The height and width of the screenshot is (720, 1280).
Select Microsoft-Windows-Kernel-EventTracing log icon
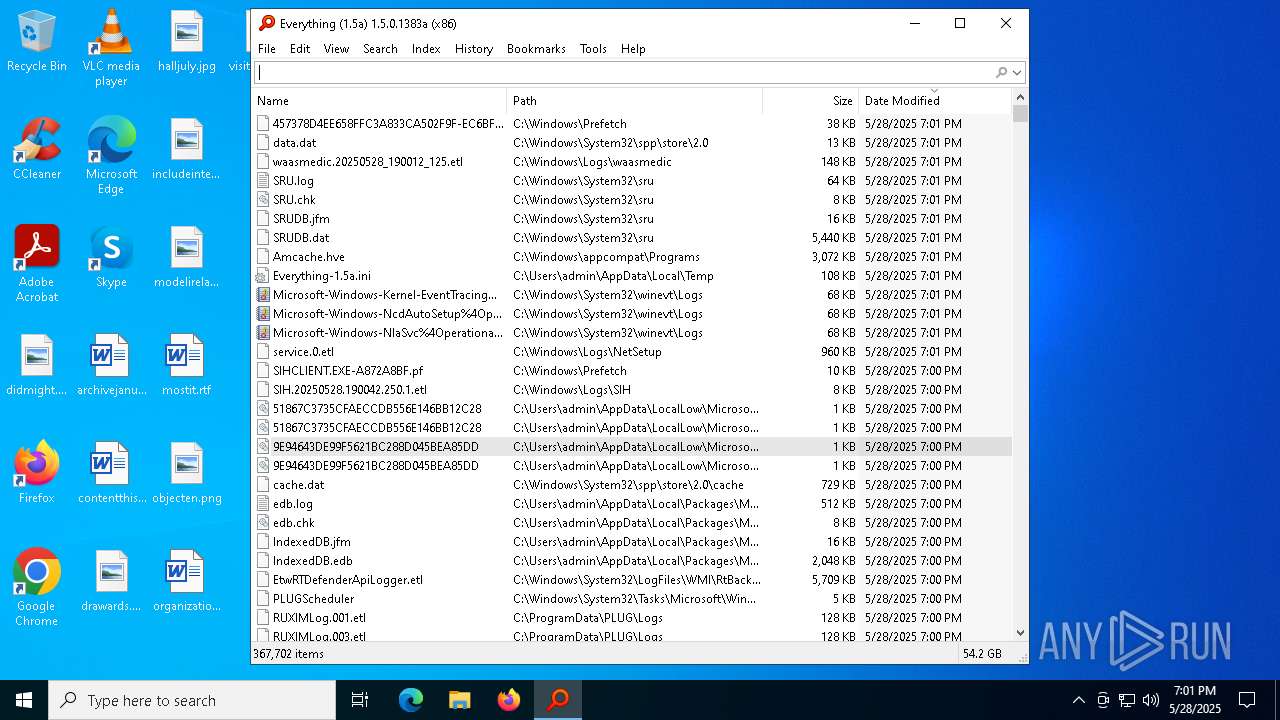(x=263, y=294)
